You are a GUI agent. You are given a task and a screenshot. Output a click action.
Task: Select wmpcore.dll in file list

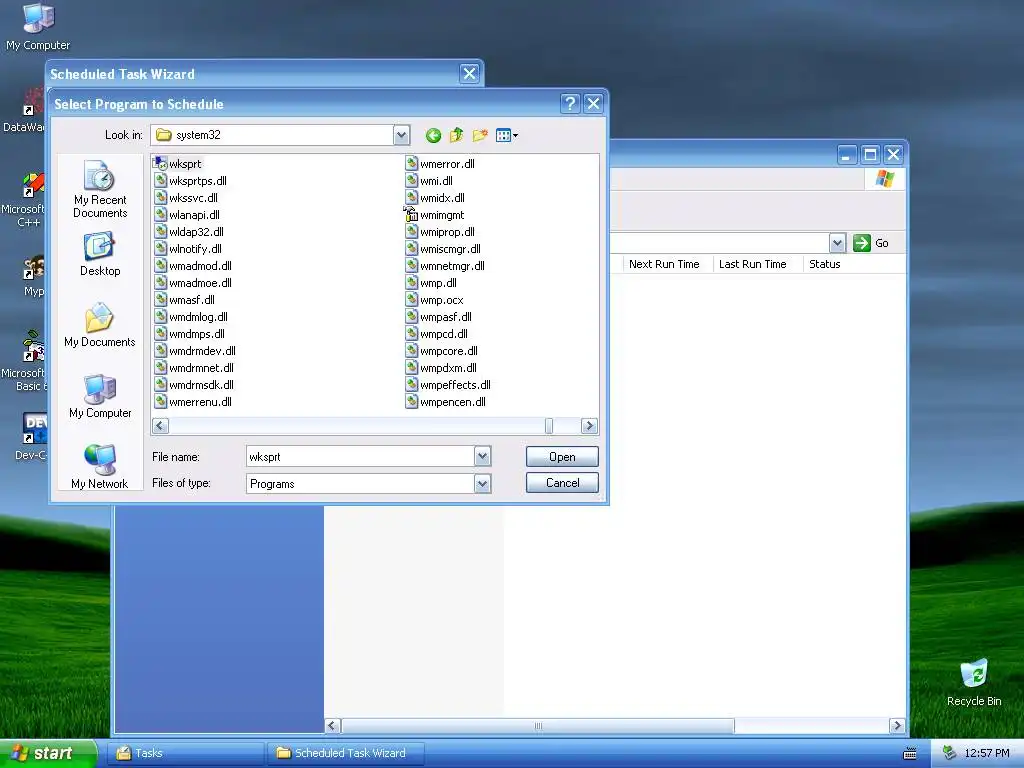(x=441, y=351)
